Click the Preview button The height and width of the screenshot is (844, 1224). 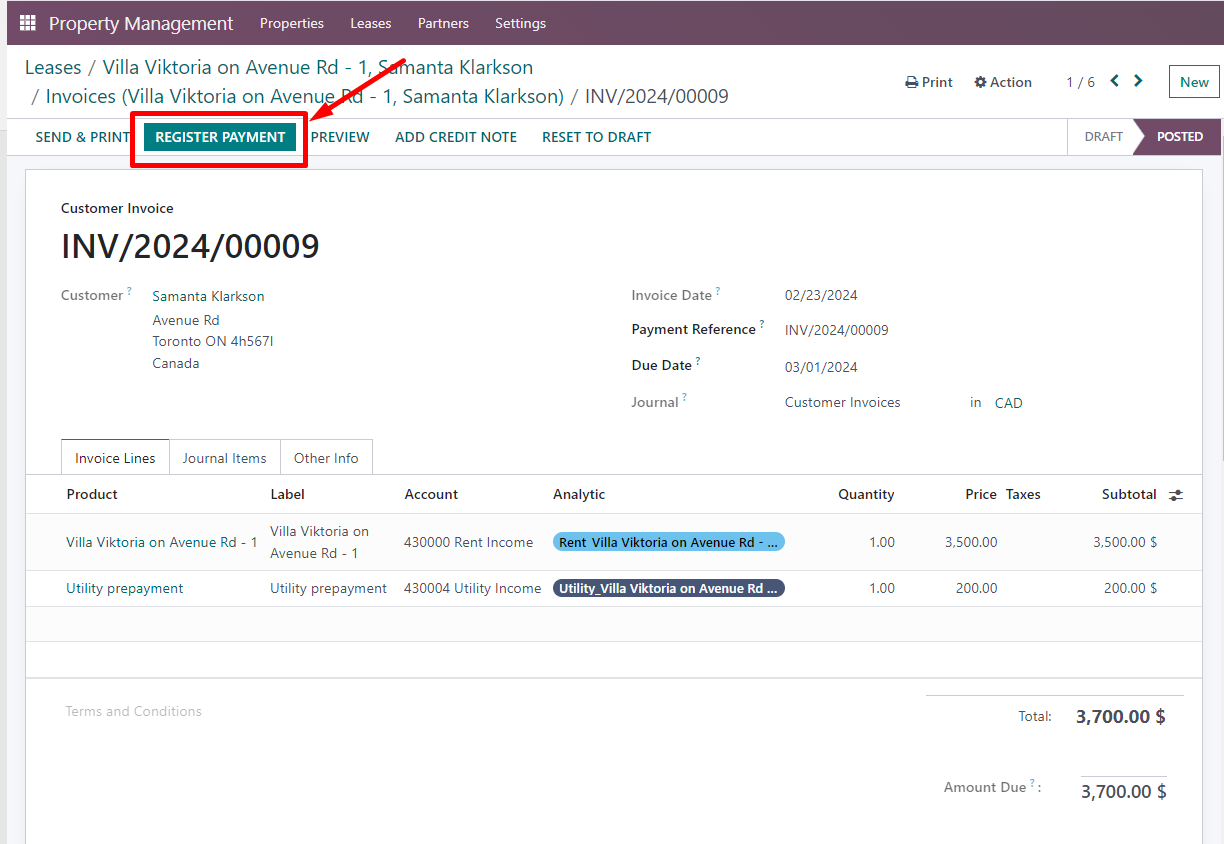coord(340,137)
